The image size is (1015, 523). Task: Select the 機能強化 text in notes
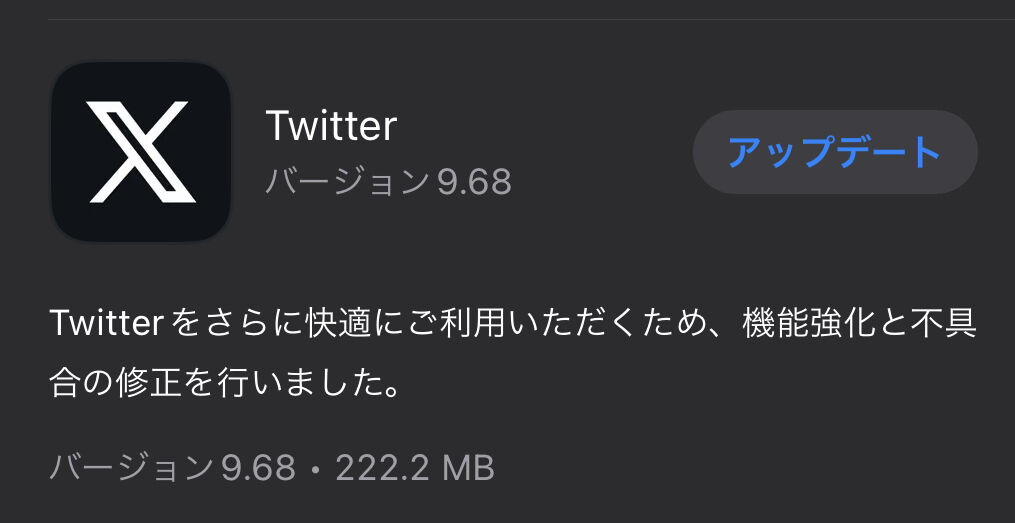pyautogui.click(x=801, y=324)
